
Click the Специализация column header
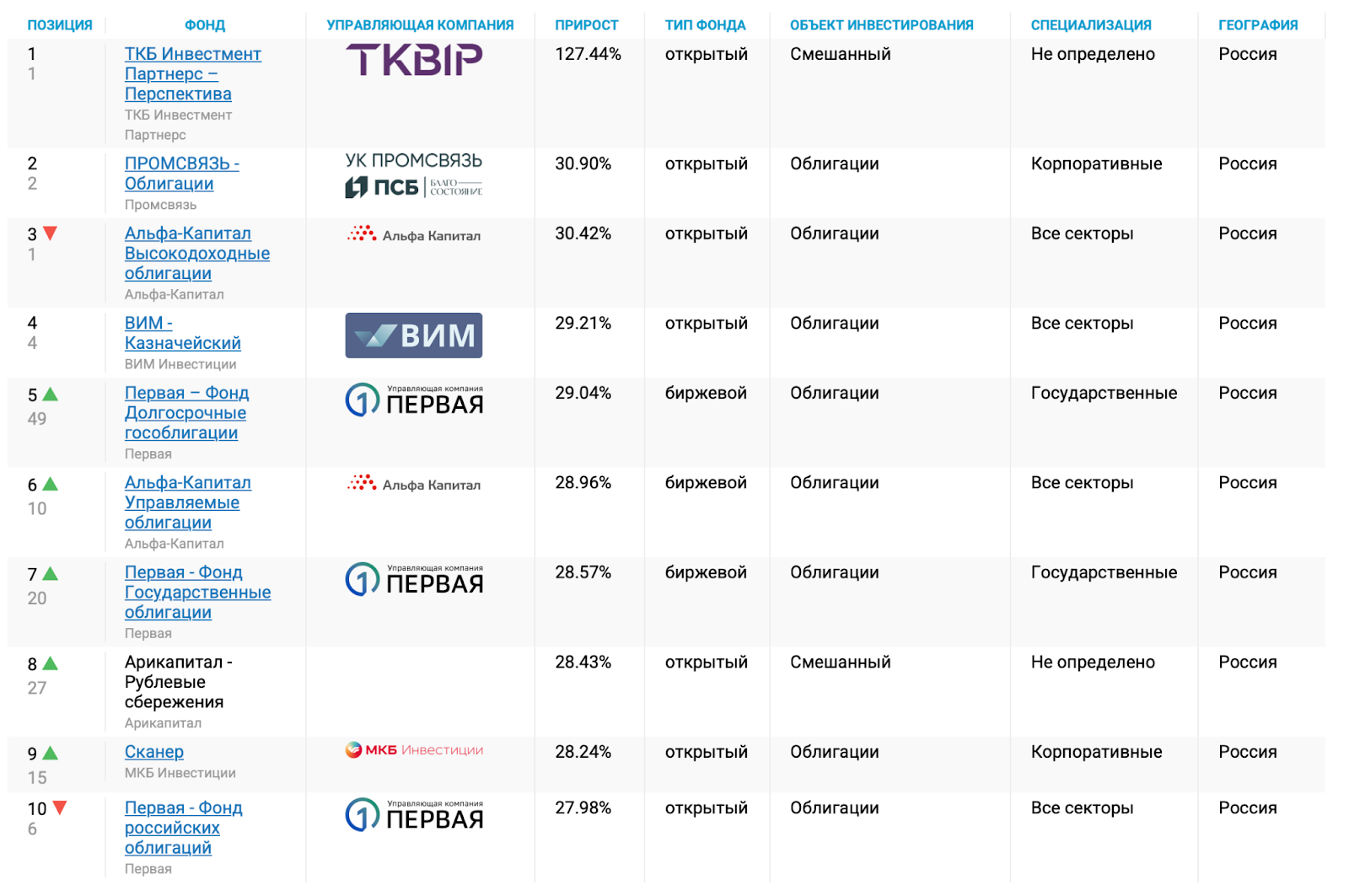pyautogui.click(x=1090, y=25)
